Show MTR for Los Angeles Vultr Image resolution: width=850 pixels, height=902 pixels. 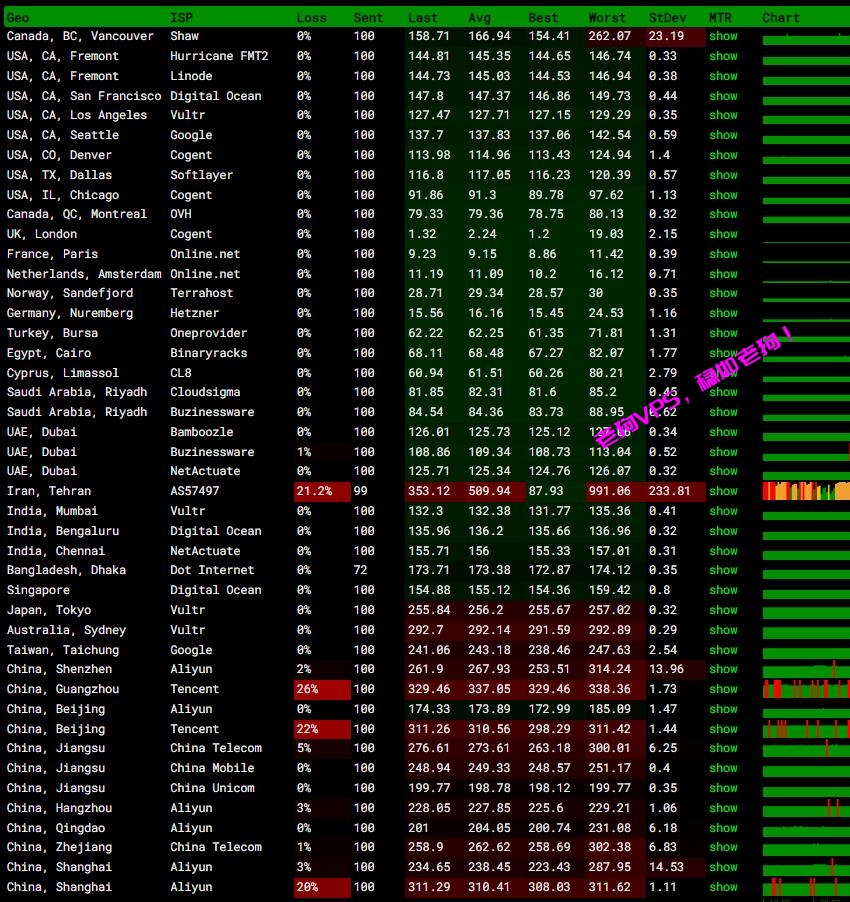723,115
